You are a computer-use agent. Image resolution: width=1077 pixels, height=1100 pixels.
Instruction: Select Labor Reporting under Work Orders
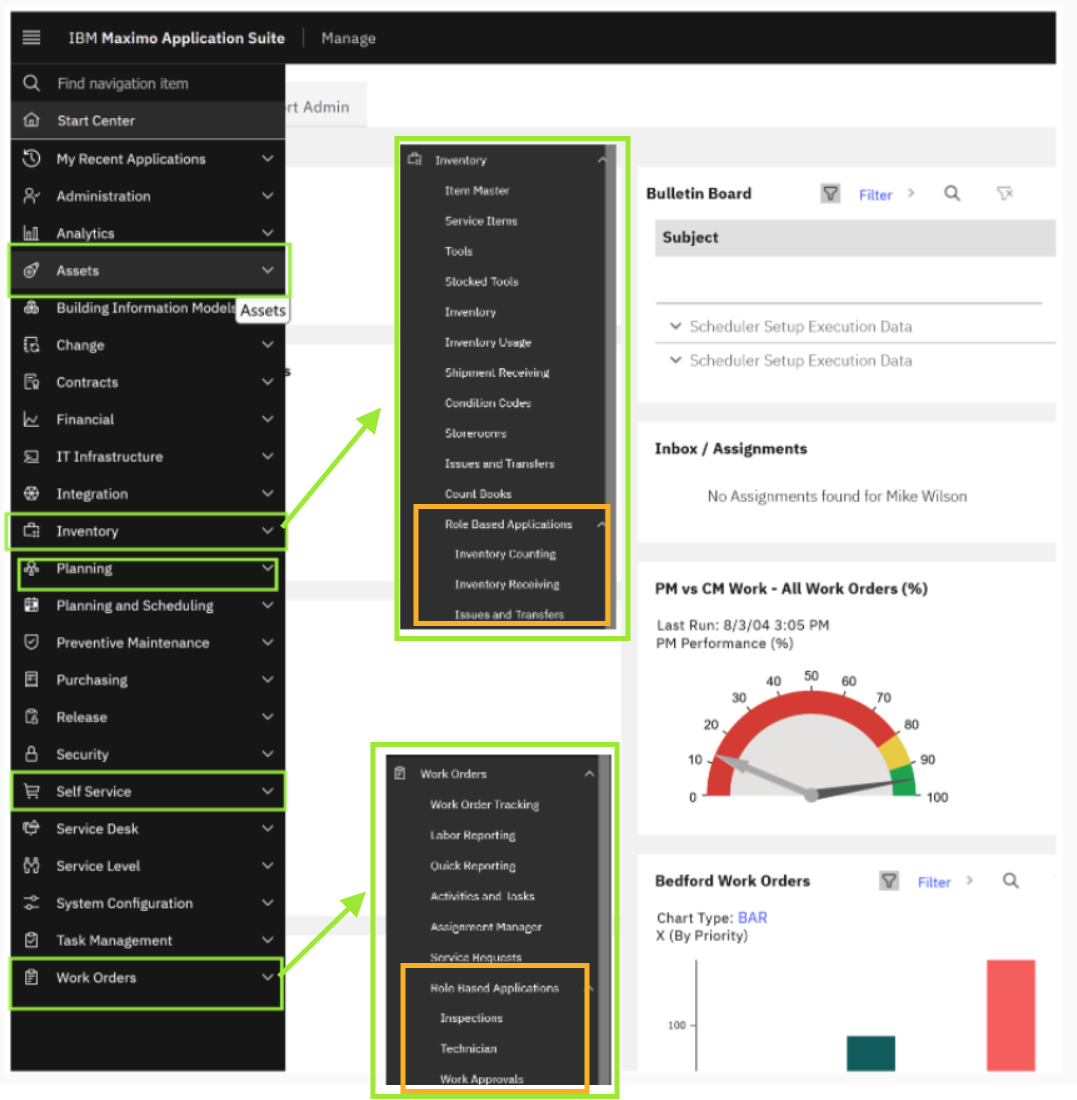coord(473,836)
